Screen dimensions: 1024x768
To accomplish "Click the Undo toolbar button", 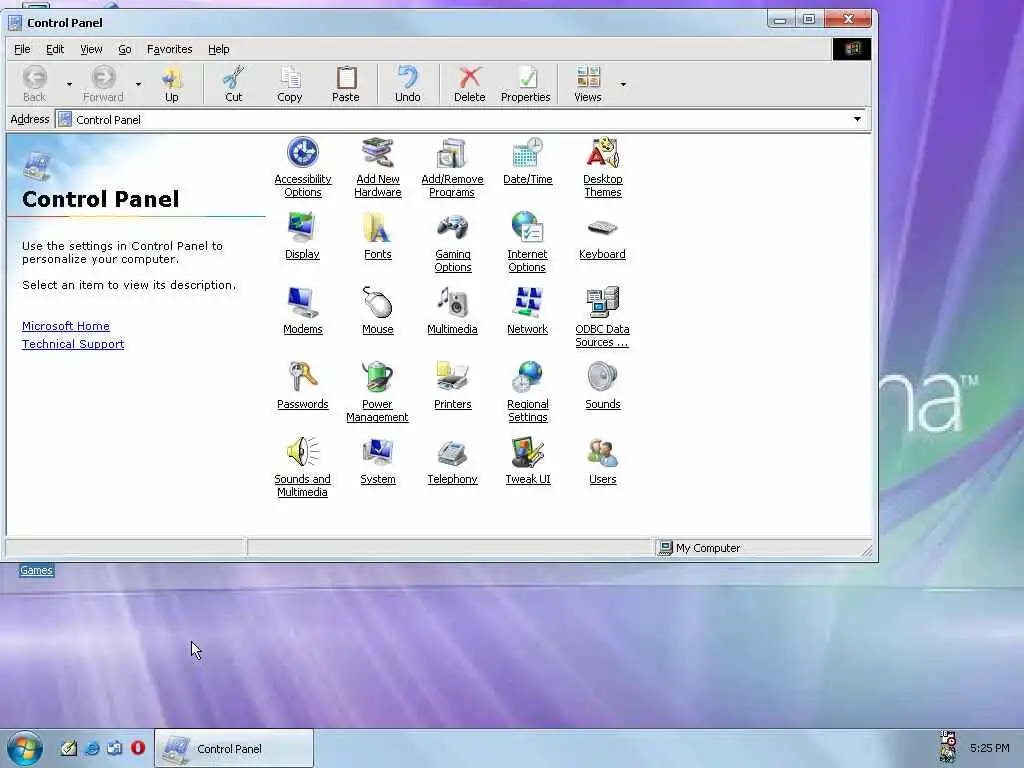I will pos(408,84).
